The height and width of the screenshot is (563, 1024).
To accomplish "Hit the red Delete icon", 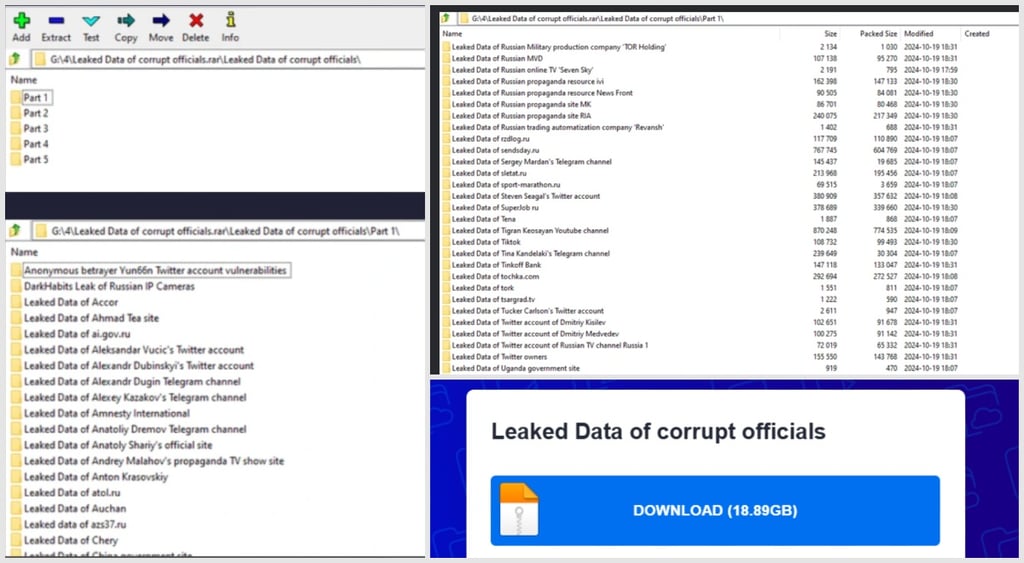I will click(195, 21).
